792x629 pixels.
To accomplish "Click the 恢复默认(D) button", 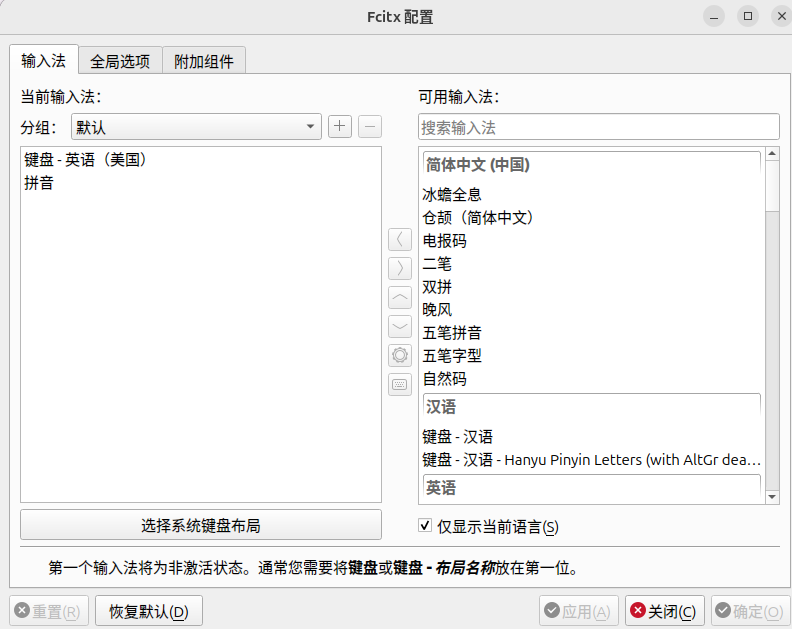I will [149, 611].
